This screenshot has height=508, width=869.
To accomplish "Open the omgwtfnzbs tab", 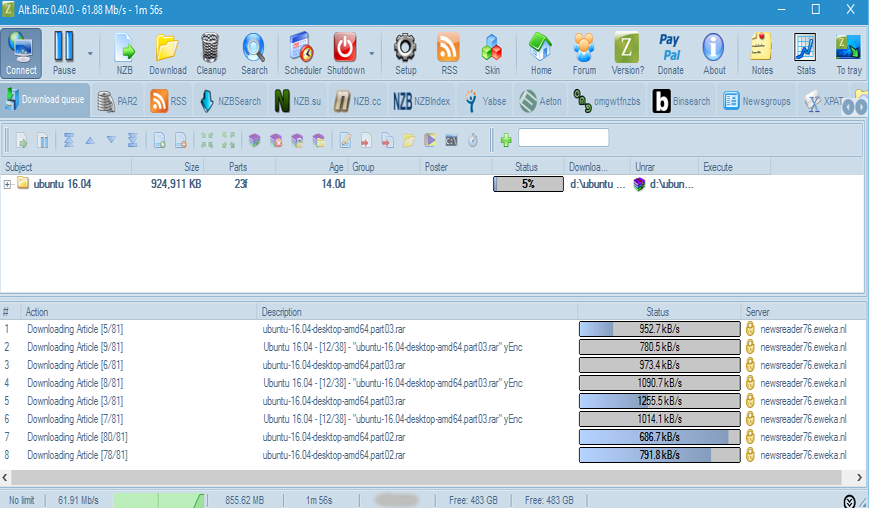I will (607, 101).
